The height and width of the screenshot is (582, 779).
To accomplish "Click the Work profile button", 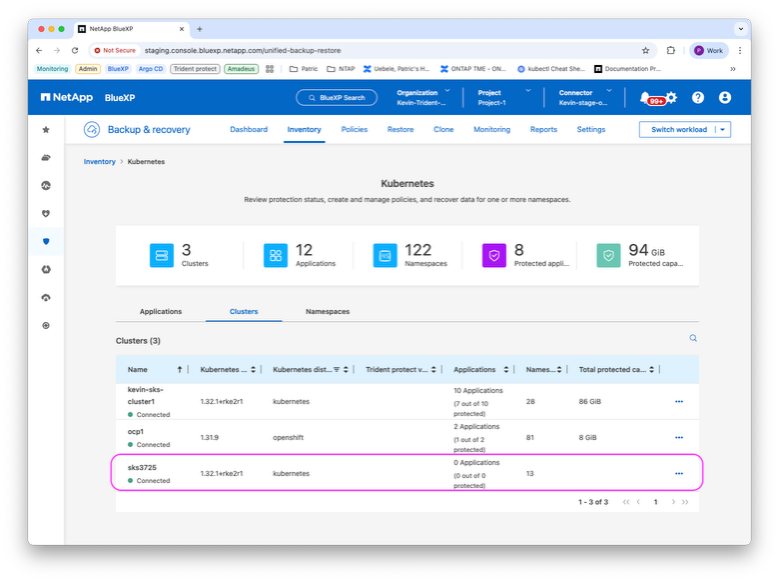I will click(708, 50).
